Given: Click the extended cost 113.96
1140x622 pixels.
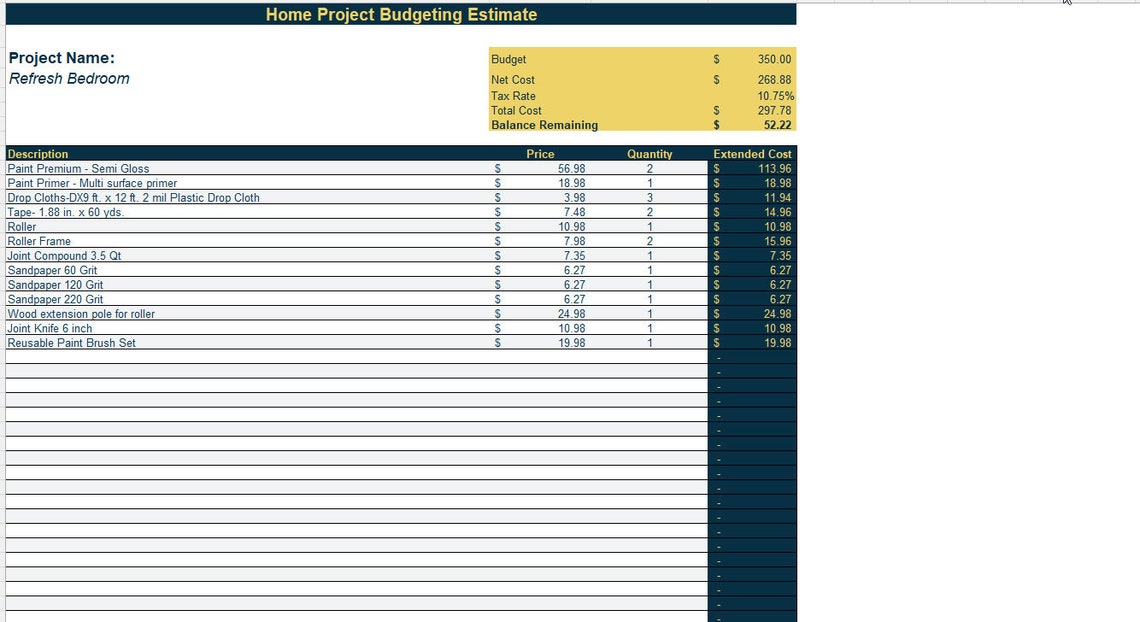Looking at the screenshot, I should click(x=775, y=169).
